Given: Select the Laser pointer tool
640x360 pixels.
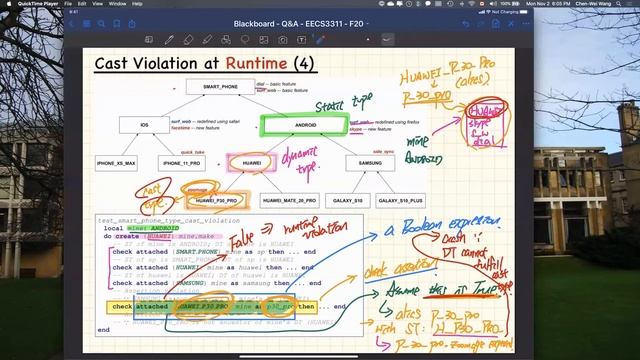Looking at the screenshot, I should [320, 40].
